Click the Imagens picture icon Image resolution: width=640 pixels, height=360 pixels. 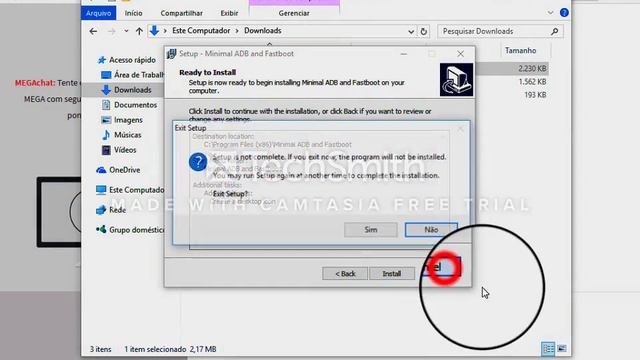106,120
